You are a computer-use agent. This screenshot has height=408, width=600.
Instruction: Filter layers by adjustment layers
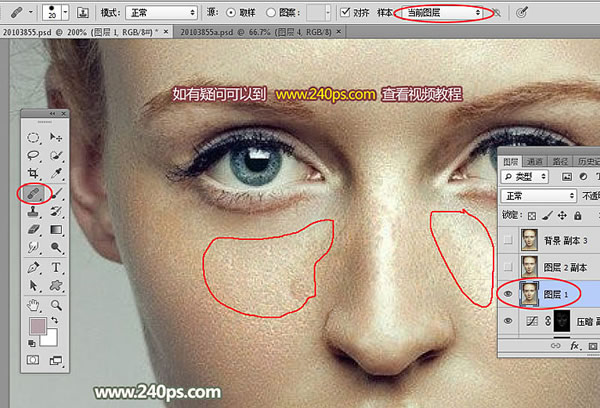(x=583, y=176)
